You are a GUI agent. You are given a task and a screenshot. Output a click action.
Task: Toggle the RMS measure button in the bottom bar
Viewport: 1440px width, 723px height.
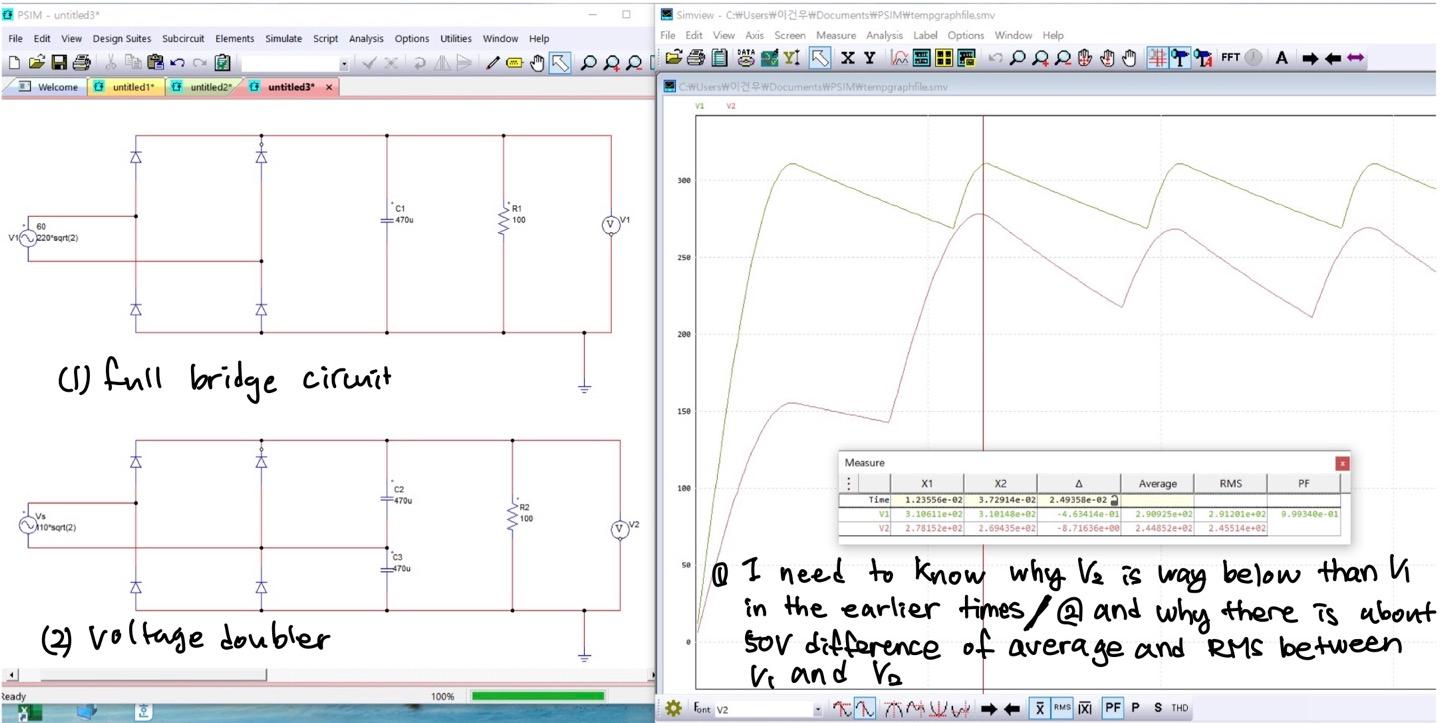(x=1062, y=708)
